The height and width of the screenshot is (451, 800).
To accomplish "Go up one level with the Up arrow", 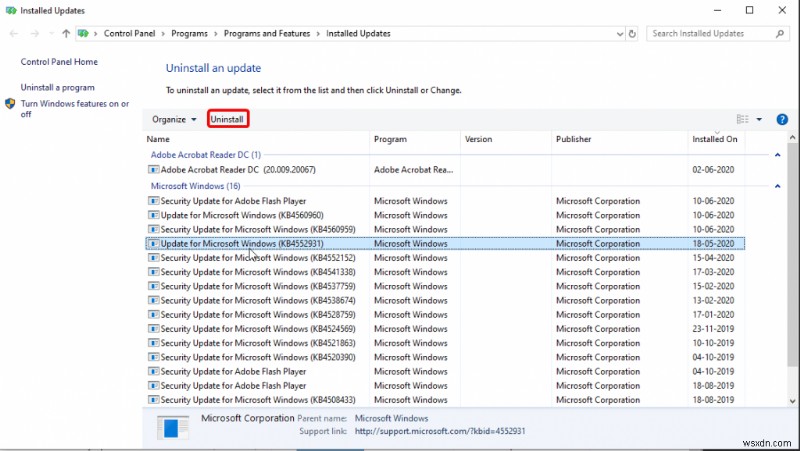I will click(x=66, y=34).
